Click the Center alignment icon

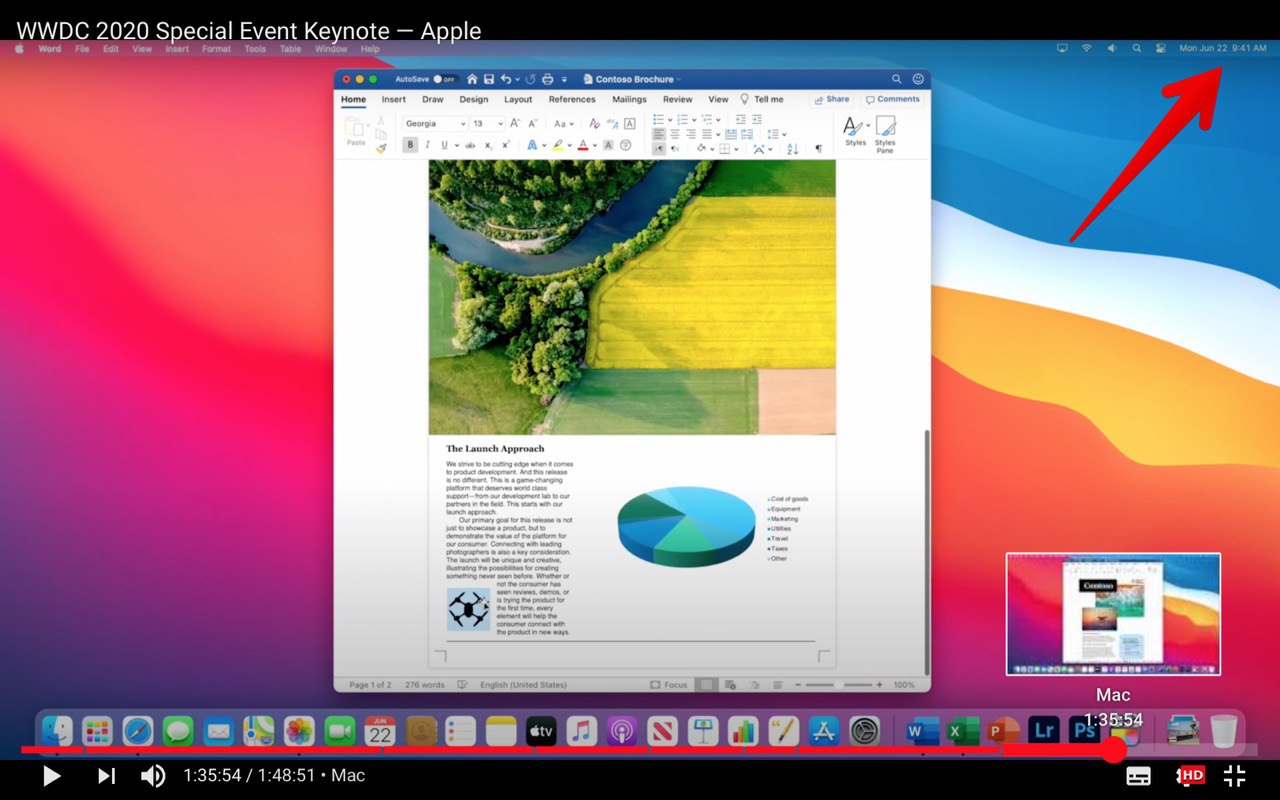point(675,134)
